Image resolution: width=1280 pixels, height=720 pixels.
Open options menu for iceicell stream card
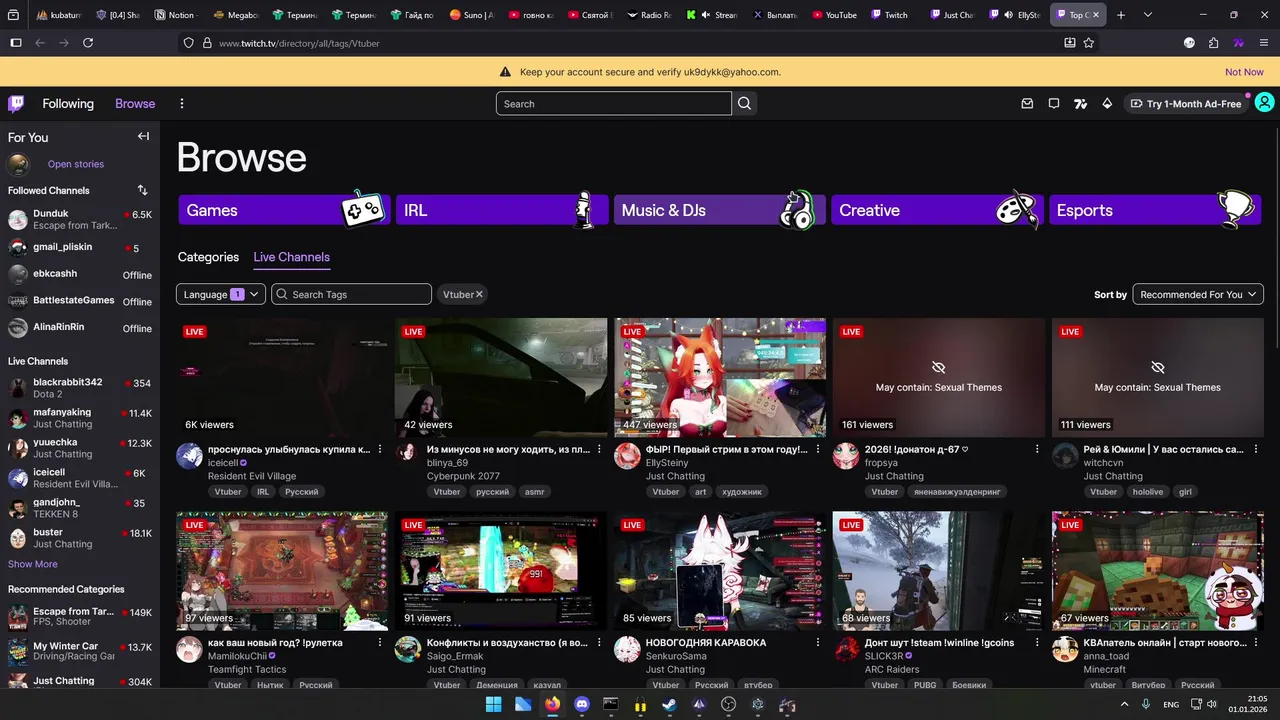tap(380, 449)
